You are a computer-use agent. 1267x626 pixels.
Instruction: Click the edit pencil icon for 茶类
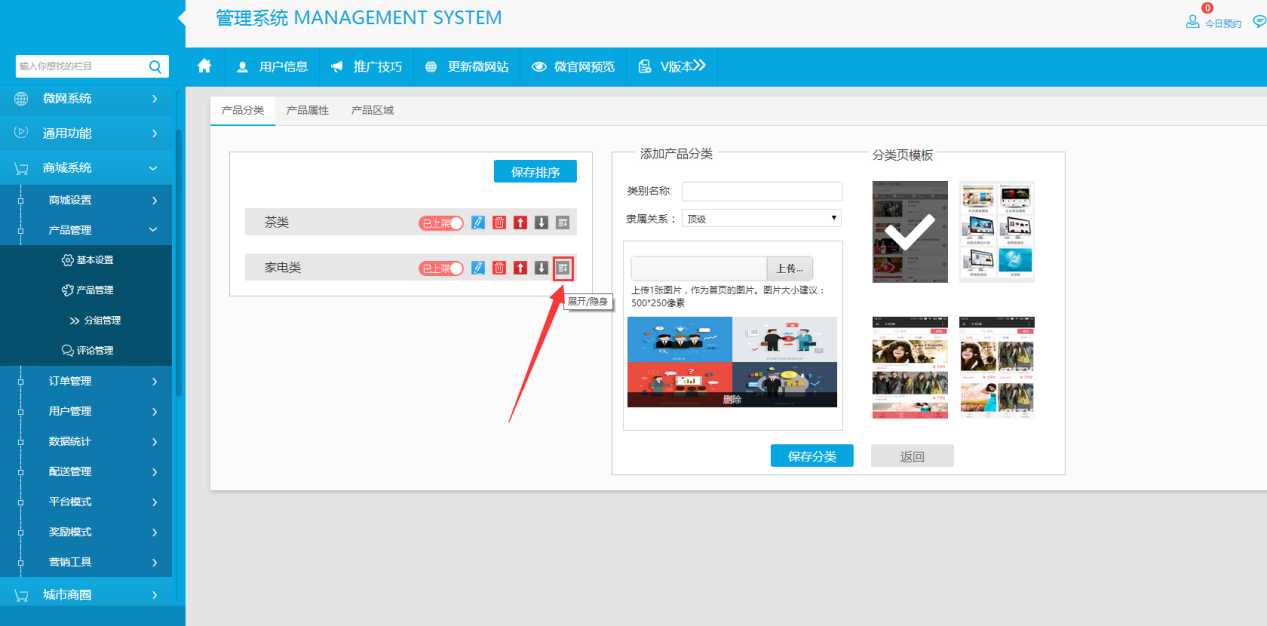coord(478,222)
